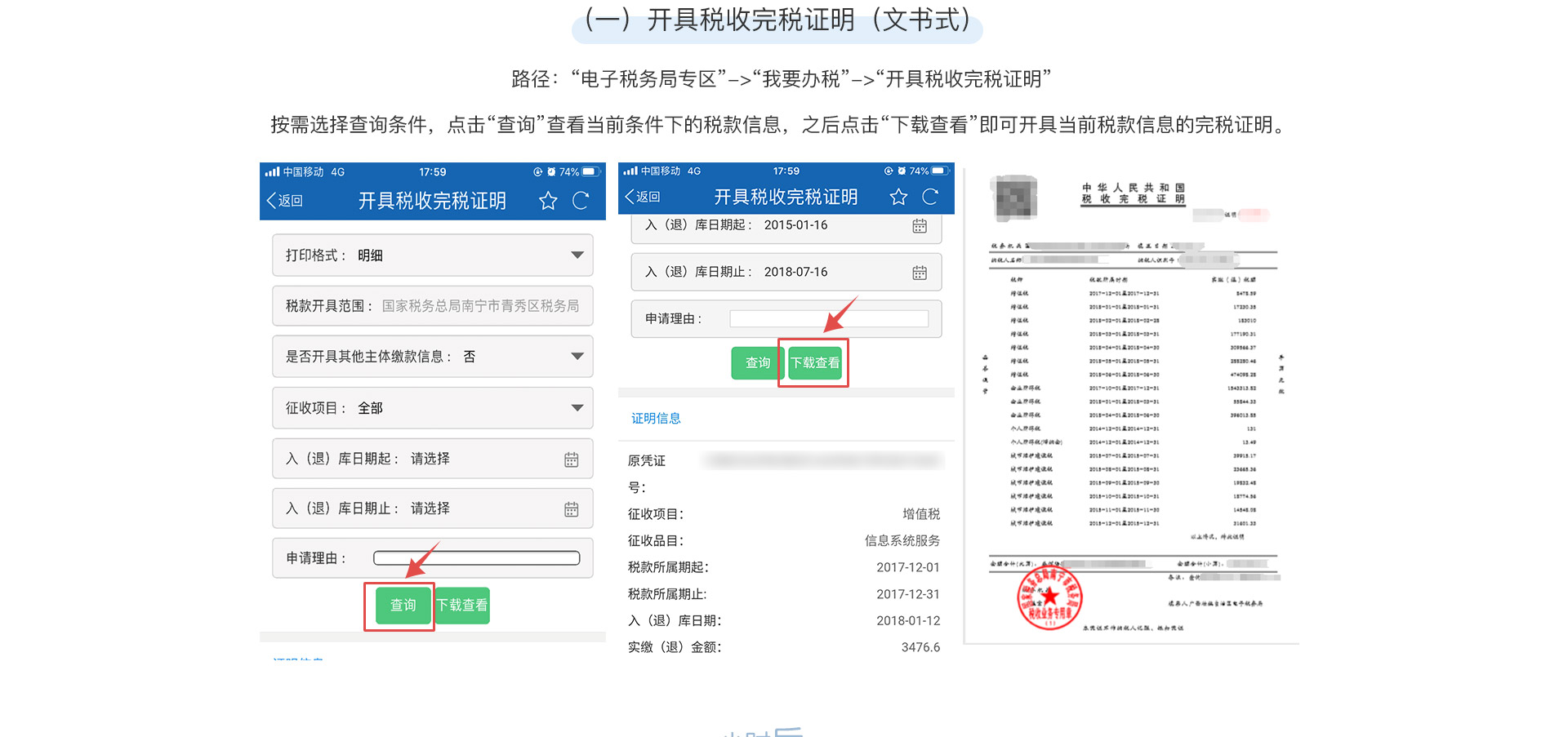This screenshot has height=737, width=1568.
Task: Click 下载查看 button in middle phone
Action: coord(815,363)
